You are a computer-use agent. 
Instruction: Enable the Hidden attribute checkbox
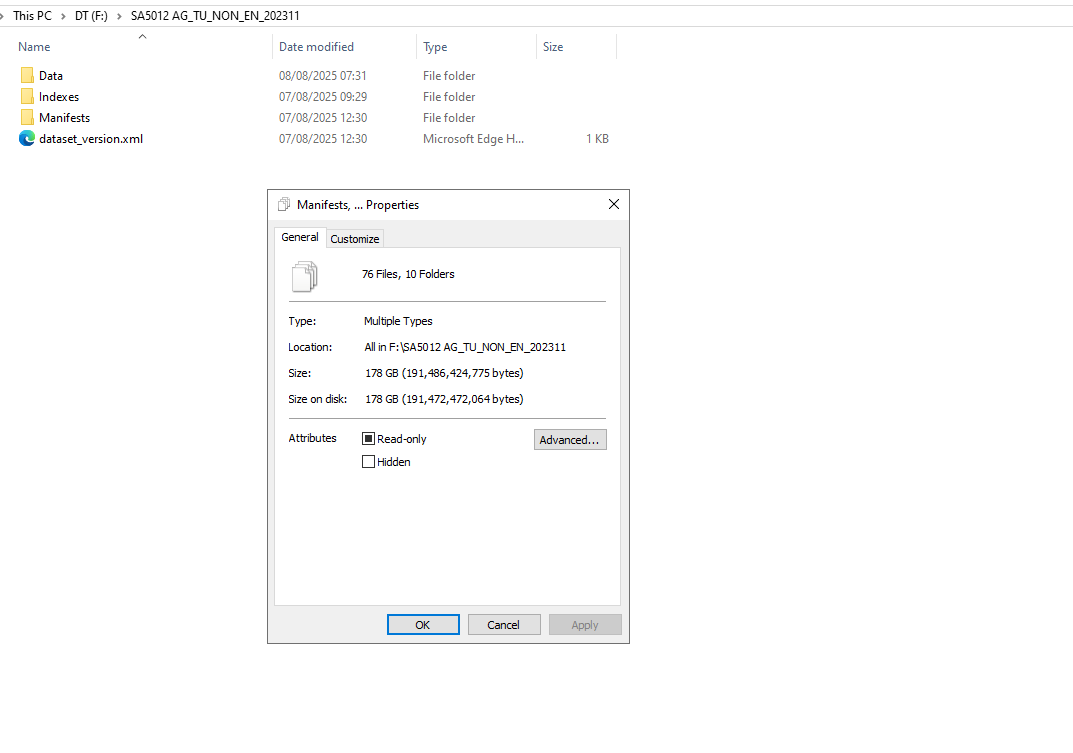(x=368, y=461)
